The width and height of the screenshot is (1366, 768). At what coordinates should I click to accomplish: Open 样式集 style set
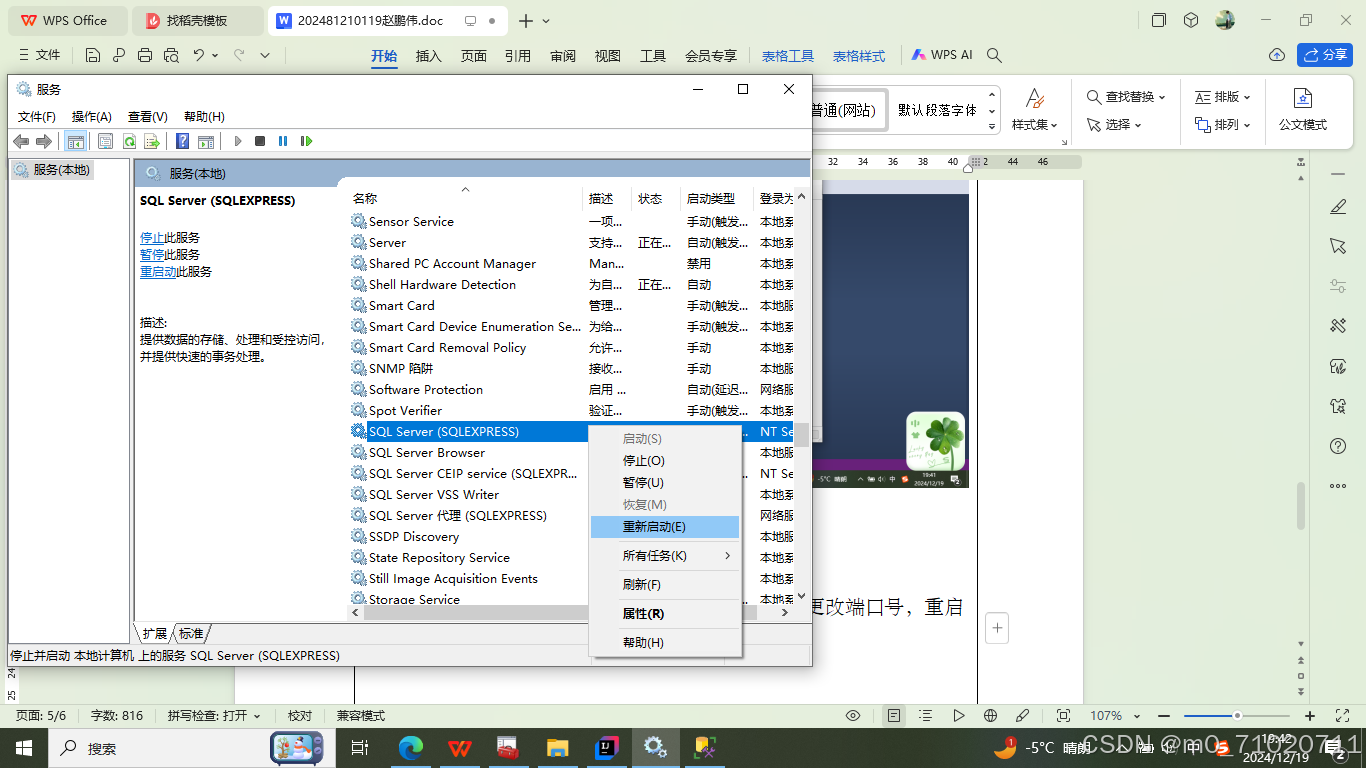pyautogui.click(x=1035, y=110)
